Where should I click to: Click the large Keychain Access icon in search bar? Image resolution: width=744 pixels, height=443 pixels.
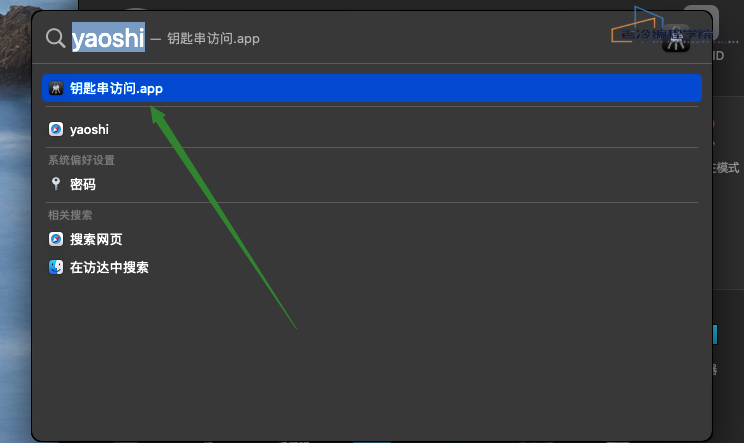point(676,39)
